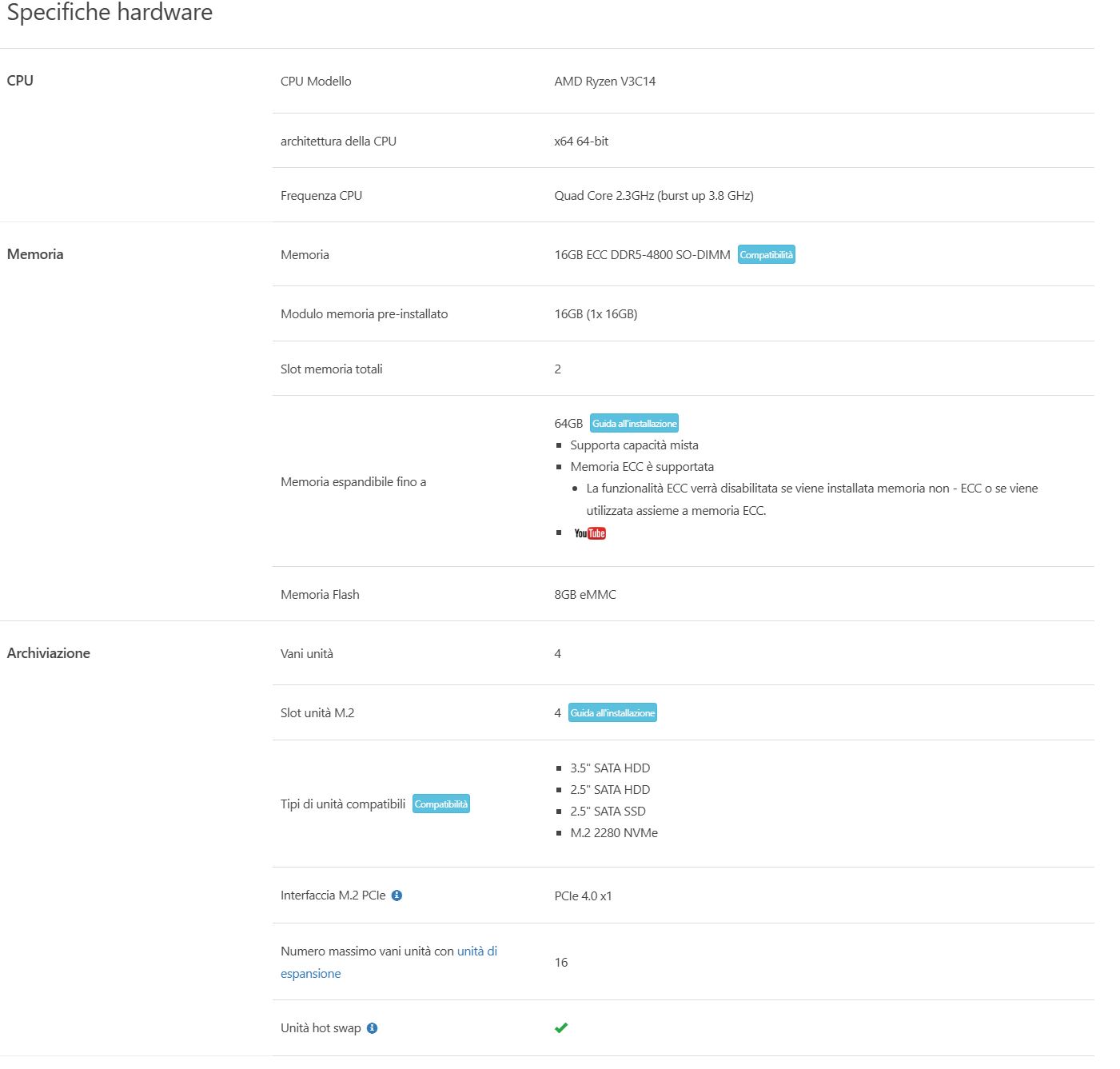Click the green hot swap checkmark

tap(561, 1028)
